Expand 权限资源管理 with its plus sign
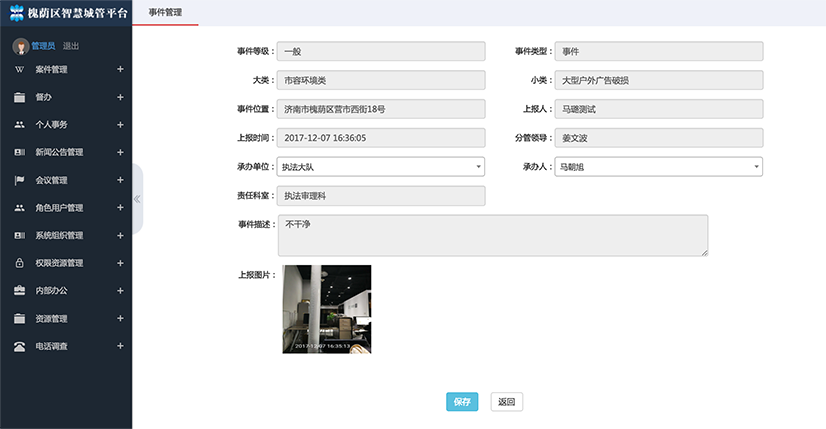Screen dimensions: 826x429 pyautogui.click(x=120, y=263)
